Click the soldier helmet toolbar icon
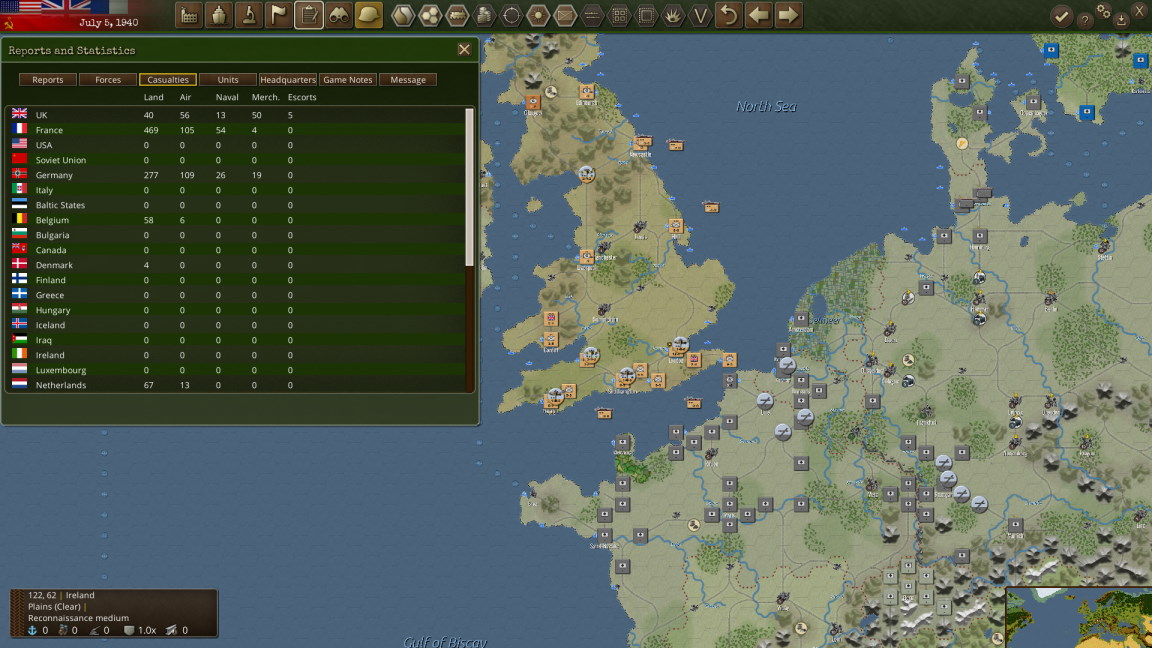 point(369,15)
